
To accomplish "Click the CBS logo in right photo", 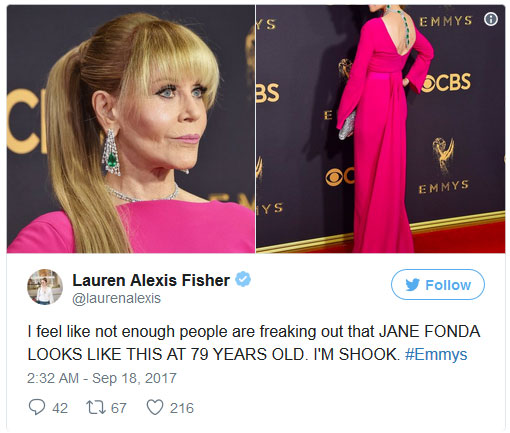I will point(446,82).
